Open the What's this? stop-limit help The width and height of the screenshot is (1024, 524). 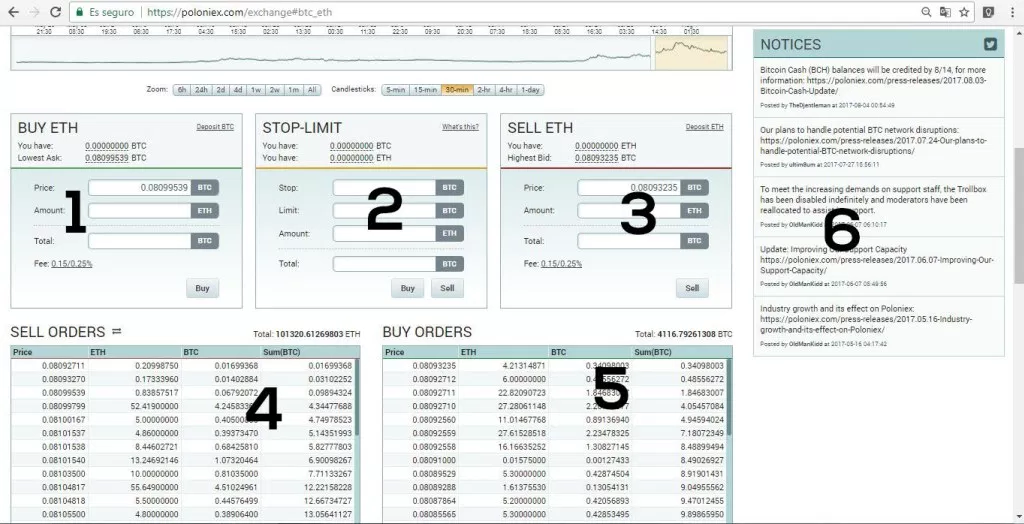(460, 127)
